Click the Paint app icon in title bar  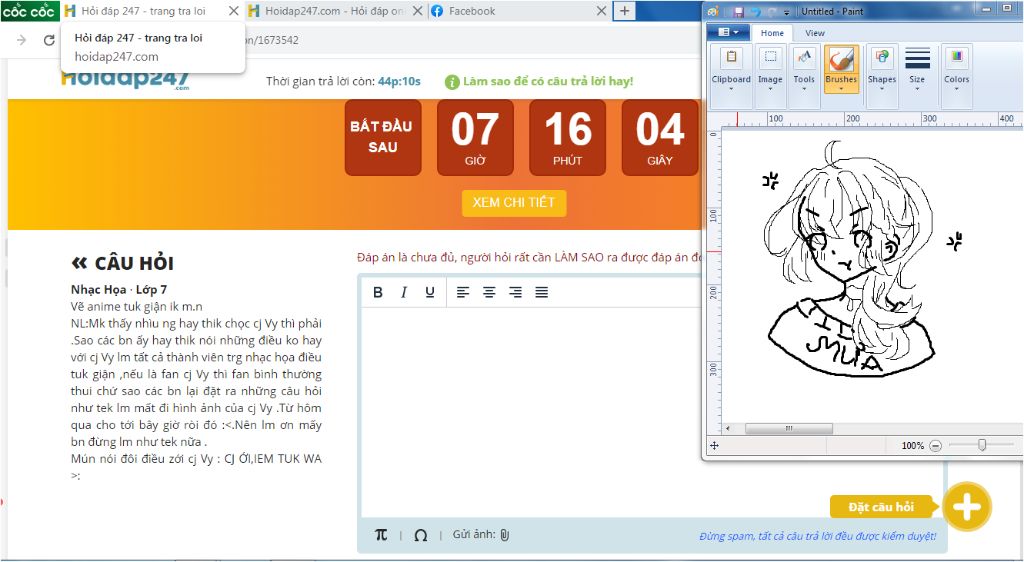click(x=713, y=12)
